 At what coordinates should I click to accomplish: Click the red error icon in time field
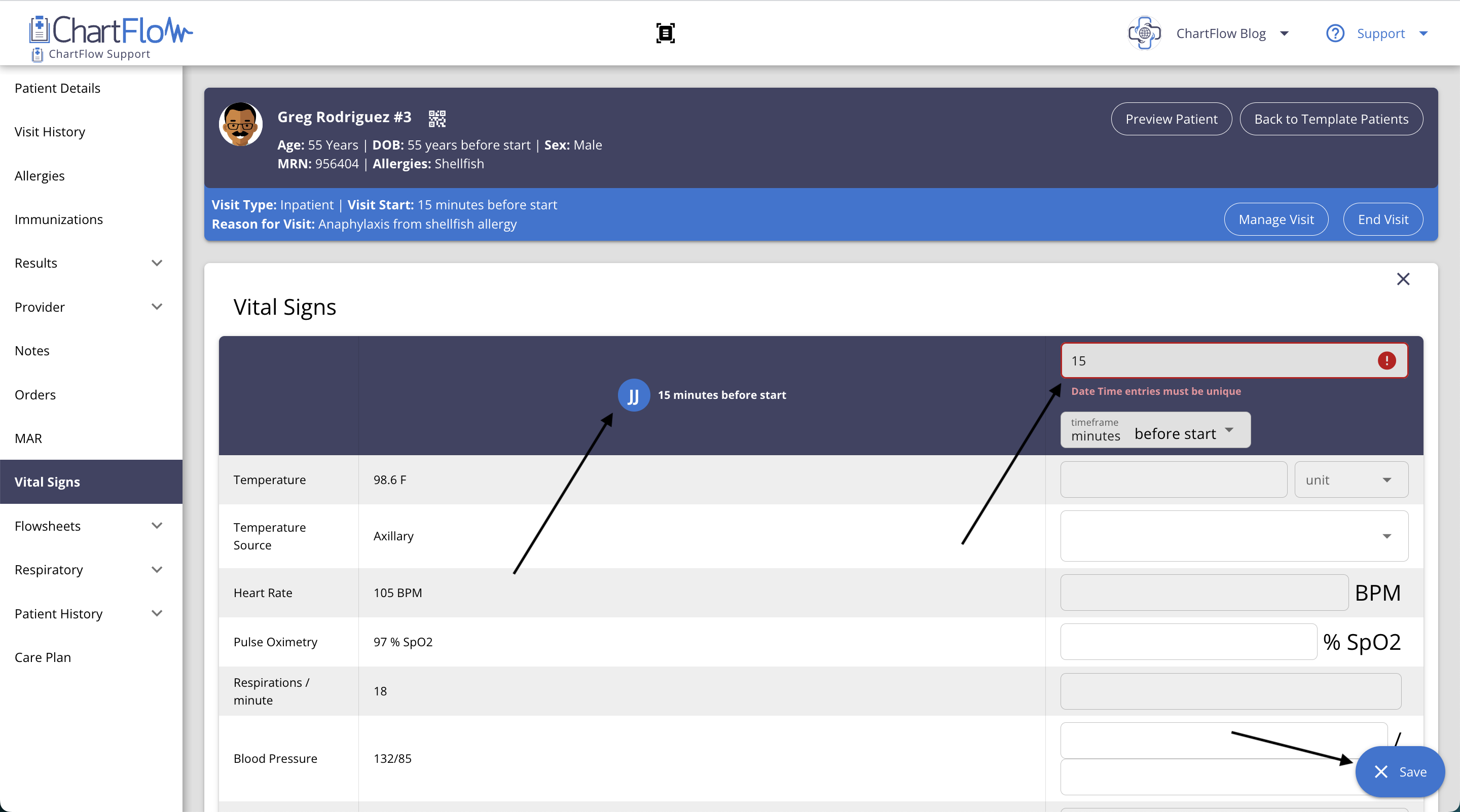[x=1386, y=360]
